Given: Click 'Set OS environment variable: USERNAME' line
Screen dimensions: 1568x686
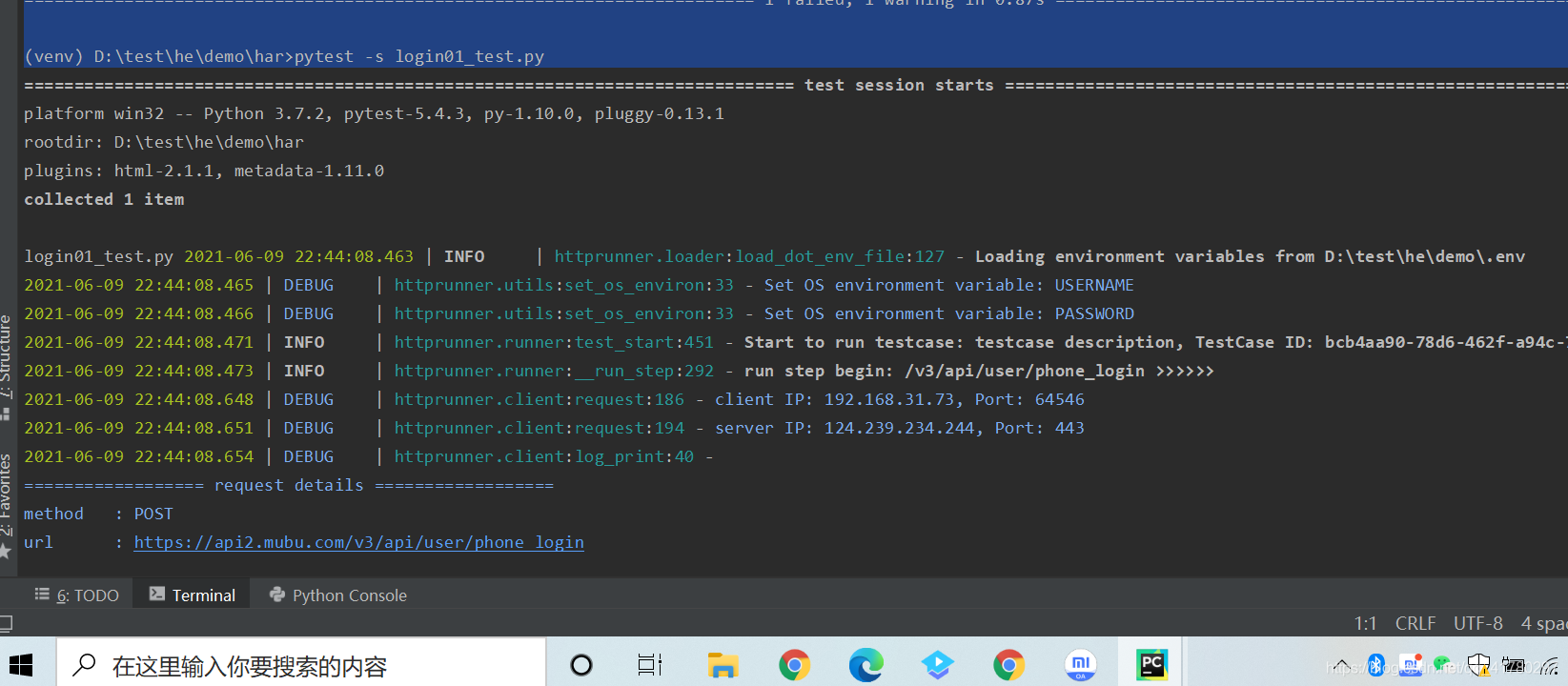Looking at the screenshot, I should pos(948,285).
